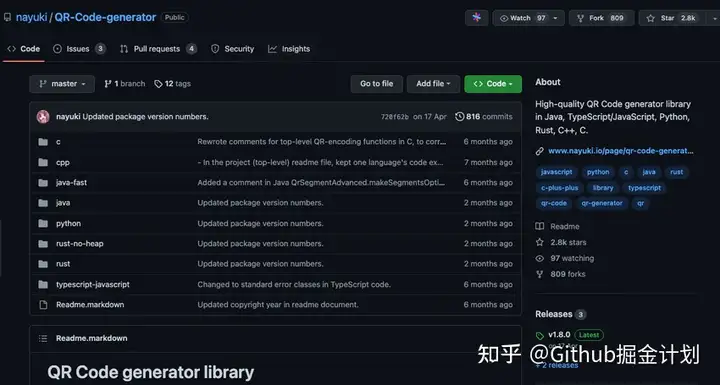Open the Issues tab
This screenshot has height=385, width=720.
pyautogui.click(x=79, y=49)
